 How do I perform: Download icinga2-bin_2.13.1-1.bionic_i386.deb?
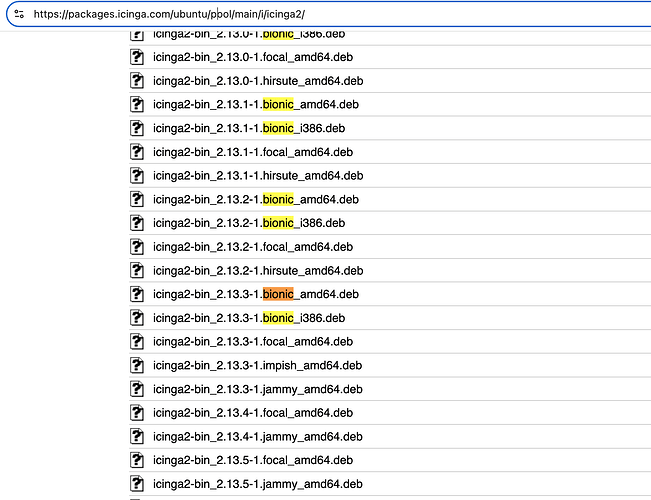click(248, 128)
